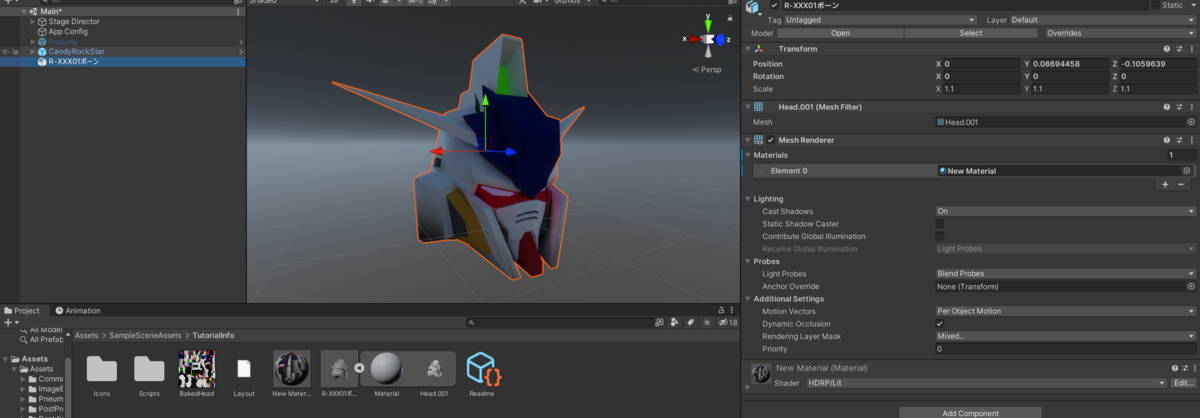Expand Stage Director hierarchy node
The width and height of the screenshot is (1200, 418).
[x=32, y=21]
